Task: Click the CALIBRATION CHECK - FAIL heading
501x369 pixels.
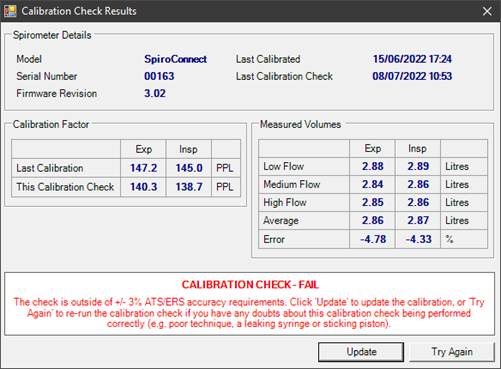Action: click(250, 285)
